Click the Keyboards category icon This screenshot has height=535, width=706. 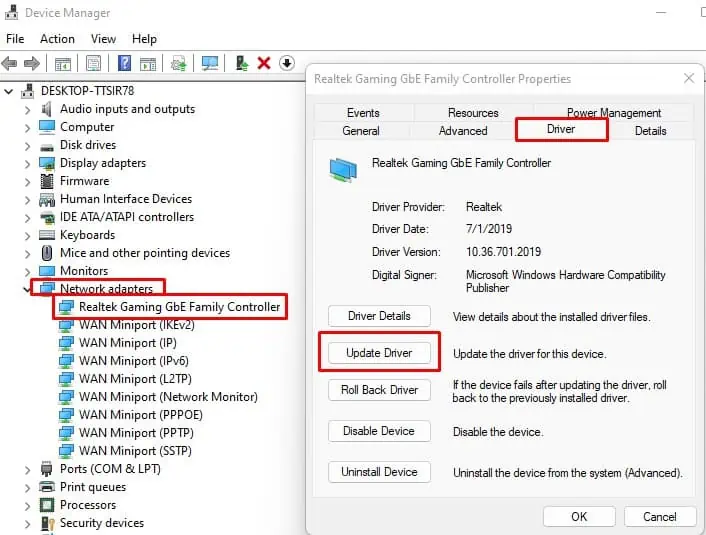pyautogui.click(x=47, y=235)
